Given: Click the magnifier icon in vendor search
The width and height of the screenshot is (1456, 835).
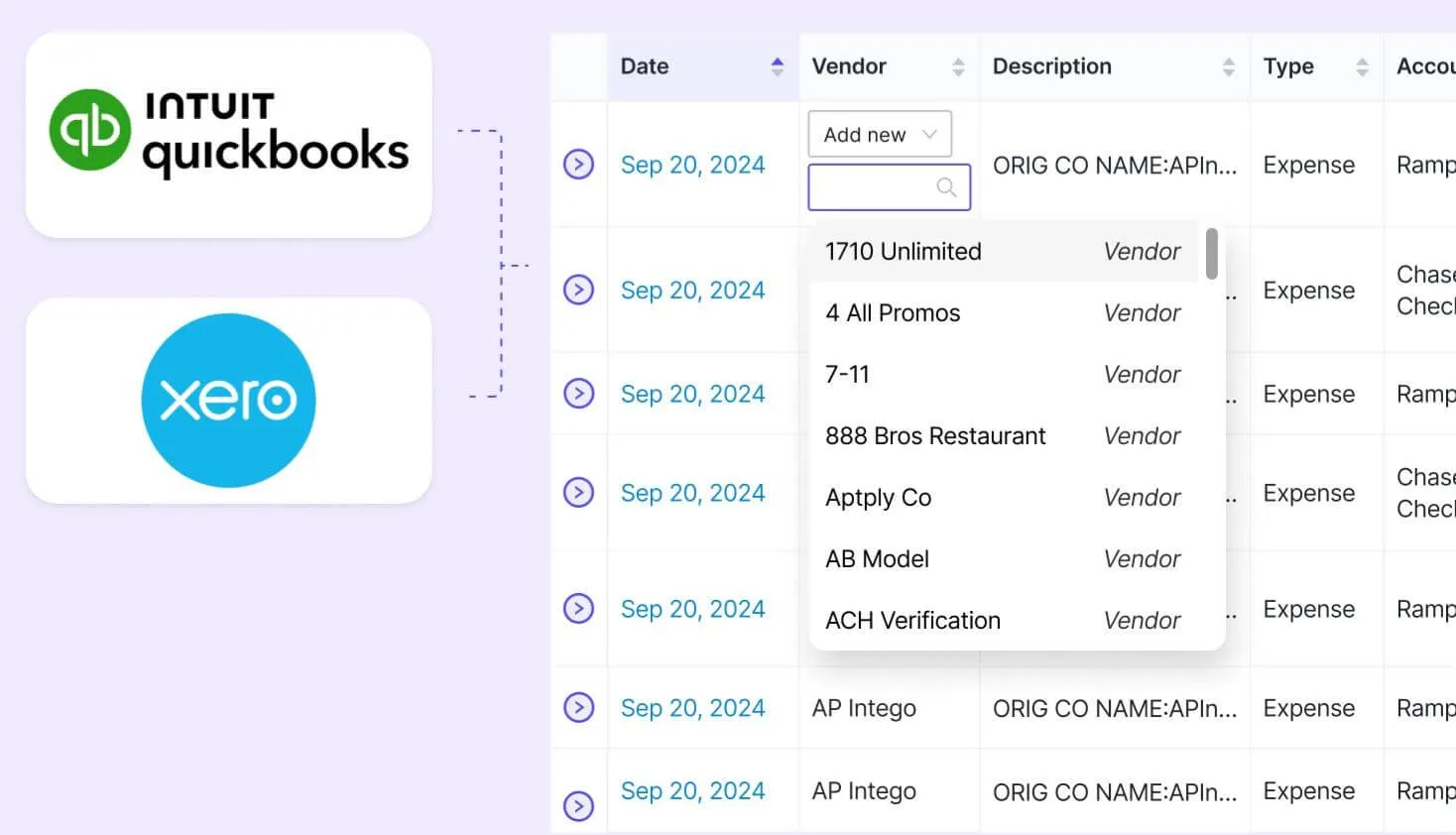Looking at the screenshot, I should [x=946, y=186].
